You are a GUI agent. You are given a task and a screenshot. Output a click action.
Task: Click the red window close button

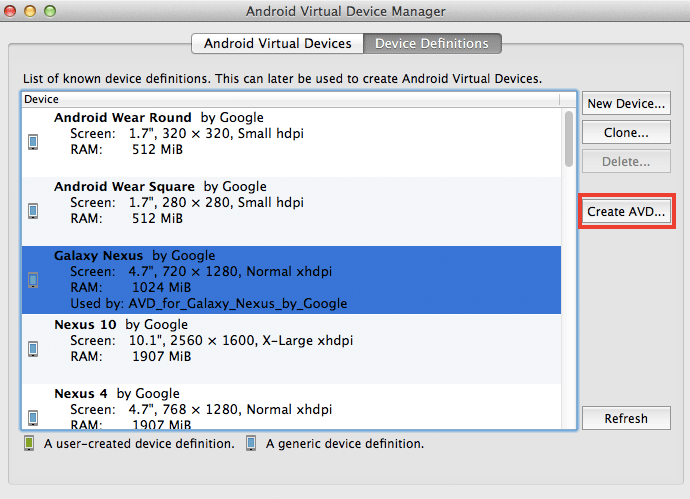(10, 11)
